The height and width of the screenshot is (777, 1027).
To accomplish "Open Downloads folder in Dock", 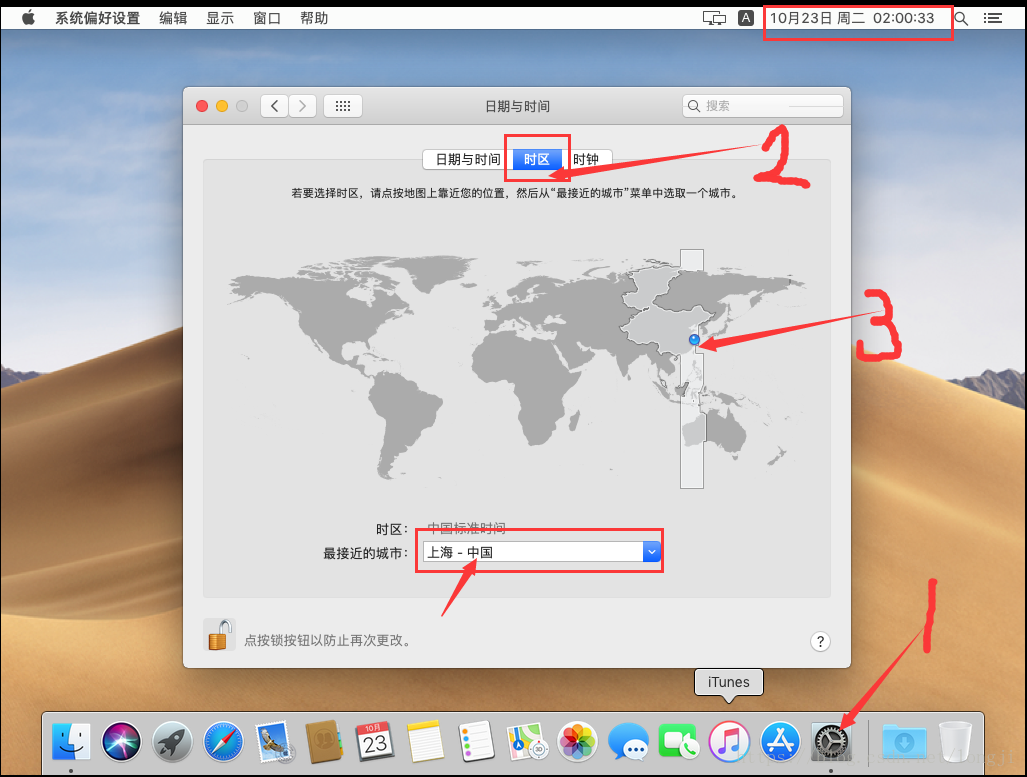I will pyautogui.click(x=905, y=742).
